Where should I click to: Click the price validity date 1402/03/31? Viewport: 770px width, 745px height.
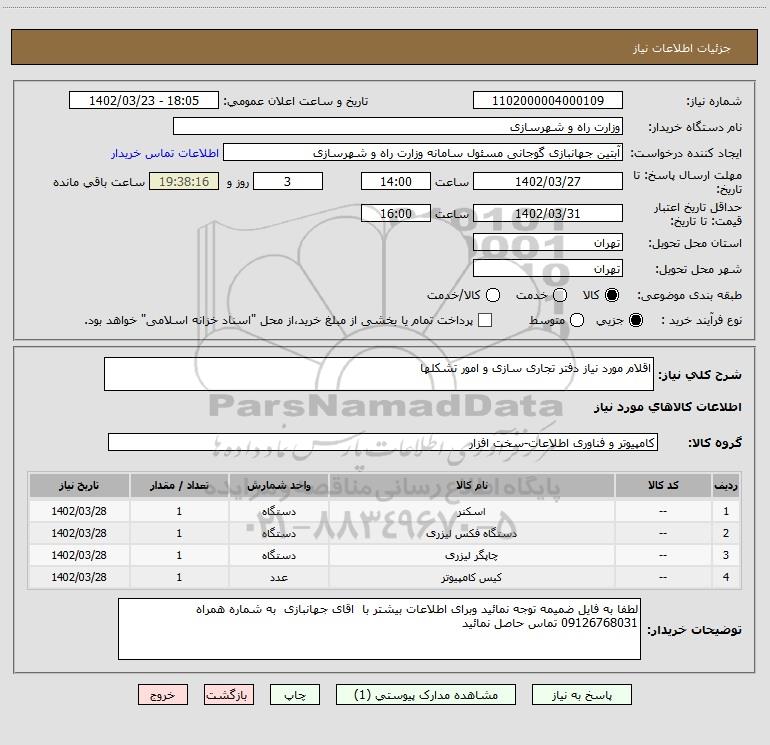pos(548,214)
